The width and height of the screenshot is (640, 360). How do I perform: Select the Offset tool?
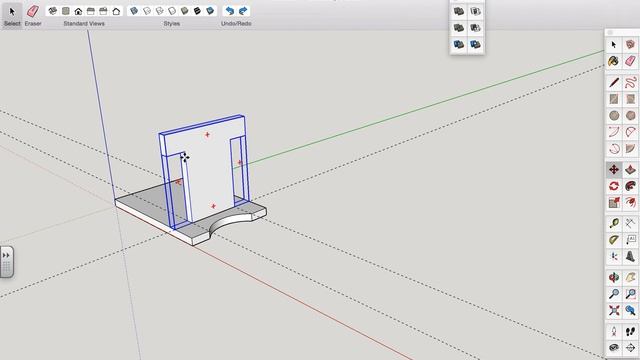(x=630, y=202)
